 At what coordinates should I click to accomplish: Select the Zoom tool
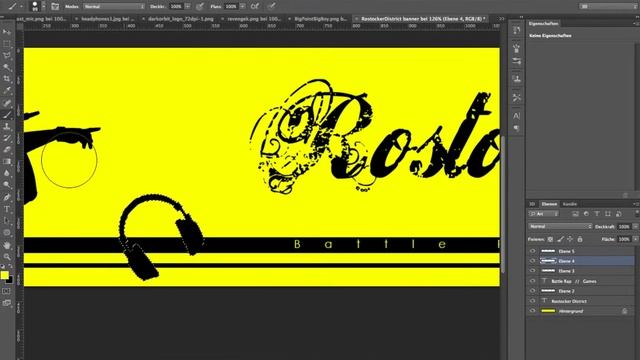pos(7,257)
